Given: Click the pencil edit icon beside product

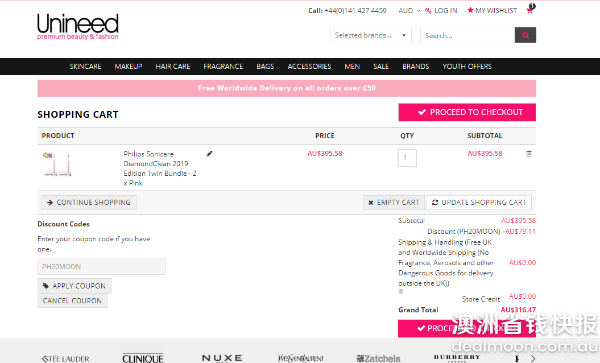Looking at the screenshot, I should pos(209,154).
